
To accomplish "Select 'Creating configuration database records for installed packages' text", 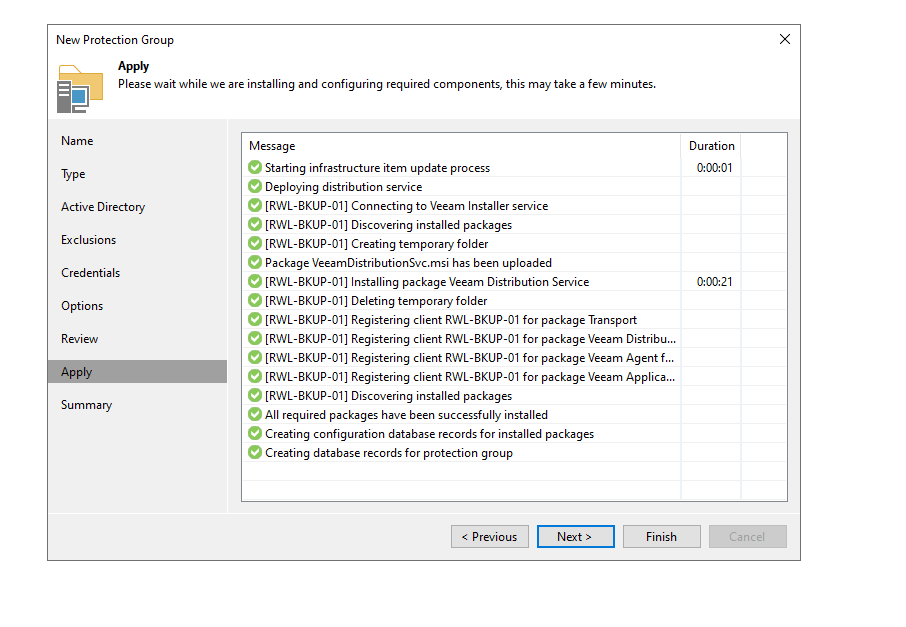I will coord(429,434).
